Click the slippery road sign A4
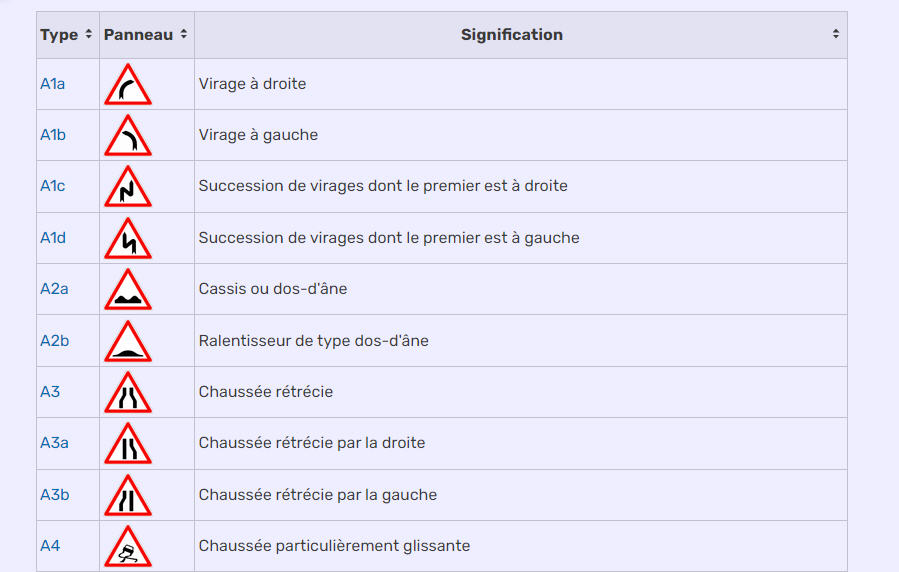 pyautogui.click(x=128, y=546)
